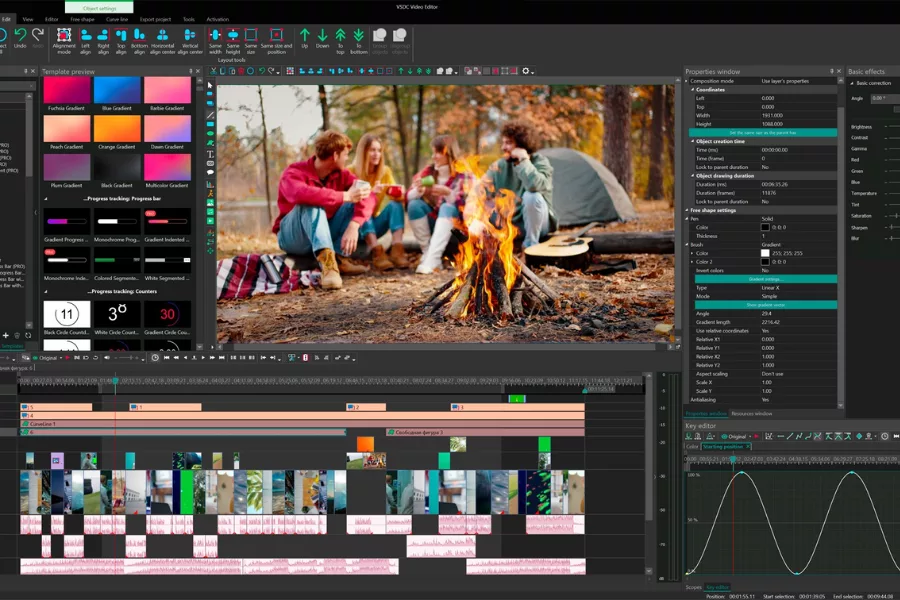This screenshot has height=600, width=900.
Task: Select the Fuchsia Gradient template thumbnail
Action: [67, 91]
